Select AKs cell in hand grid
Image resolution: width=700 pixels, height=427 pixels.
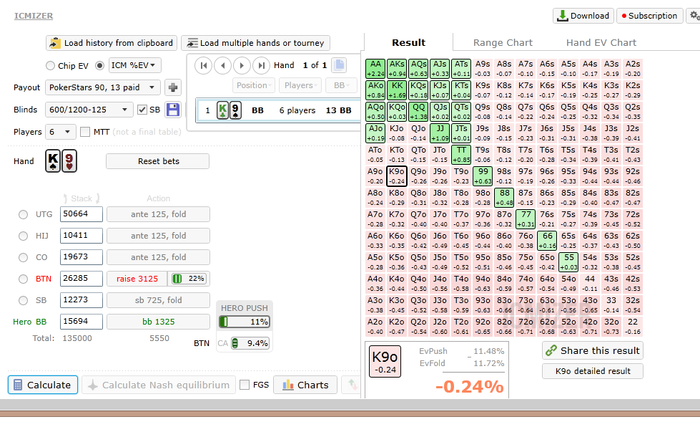397,69
